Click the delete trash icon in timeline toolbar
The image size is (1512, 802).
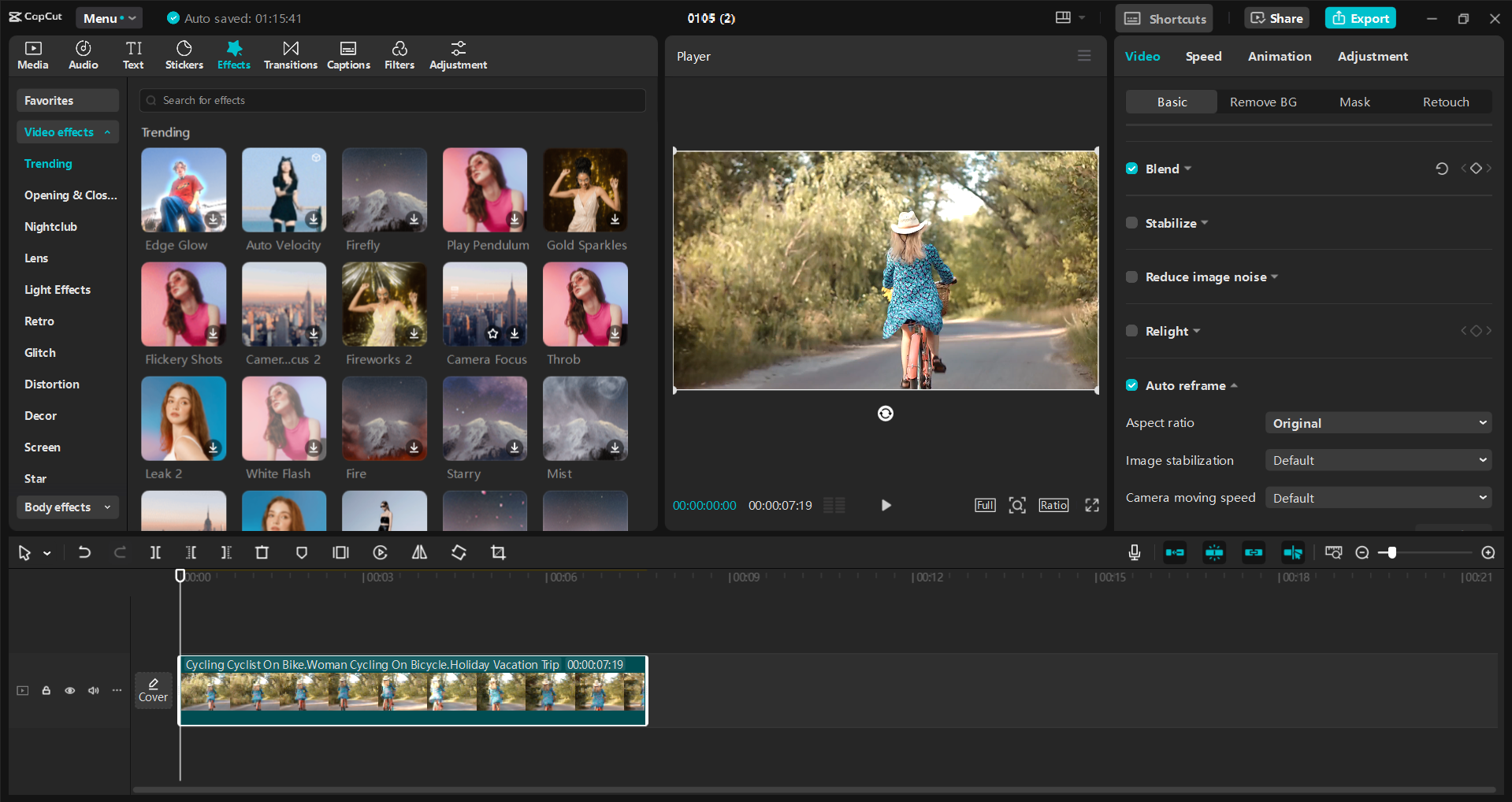[x=262, y=553]
